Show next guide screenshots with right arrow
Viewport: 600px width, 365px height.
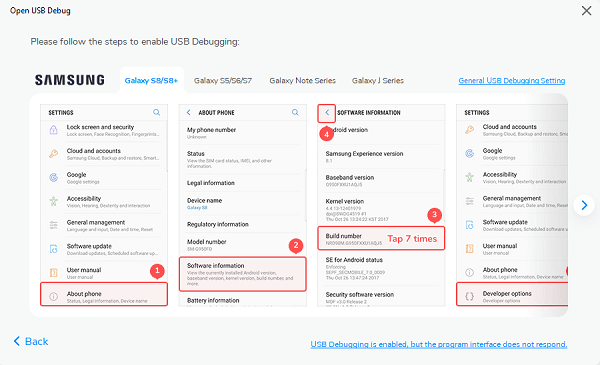[x=584, y=205]
